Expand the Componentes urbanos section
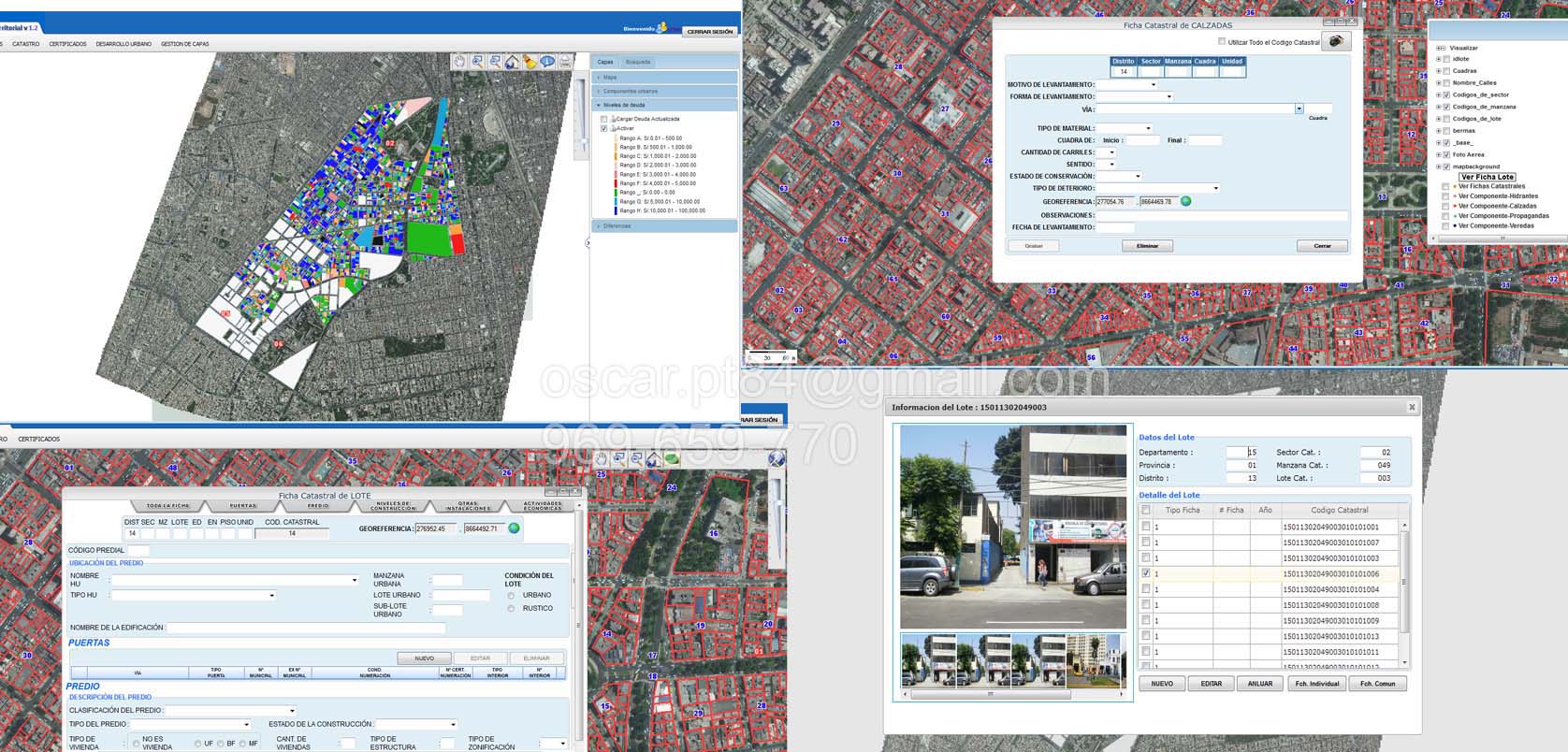The height and width of the screenshot is (752, 1568). [x=665, y=91]
